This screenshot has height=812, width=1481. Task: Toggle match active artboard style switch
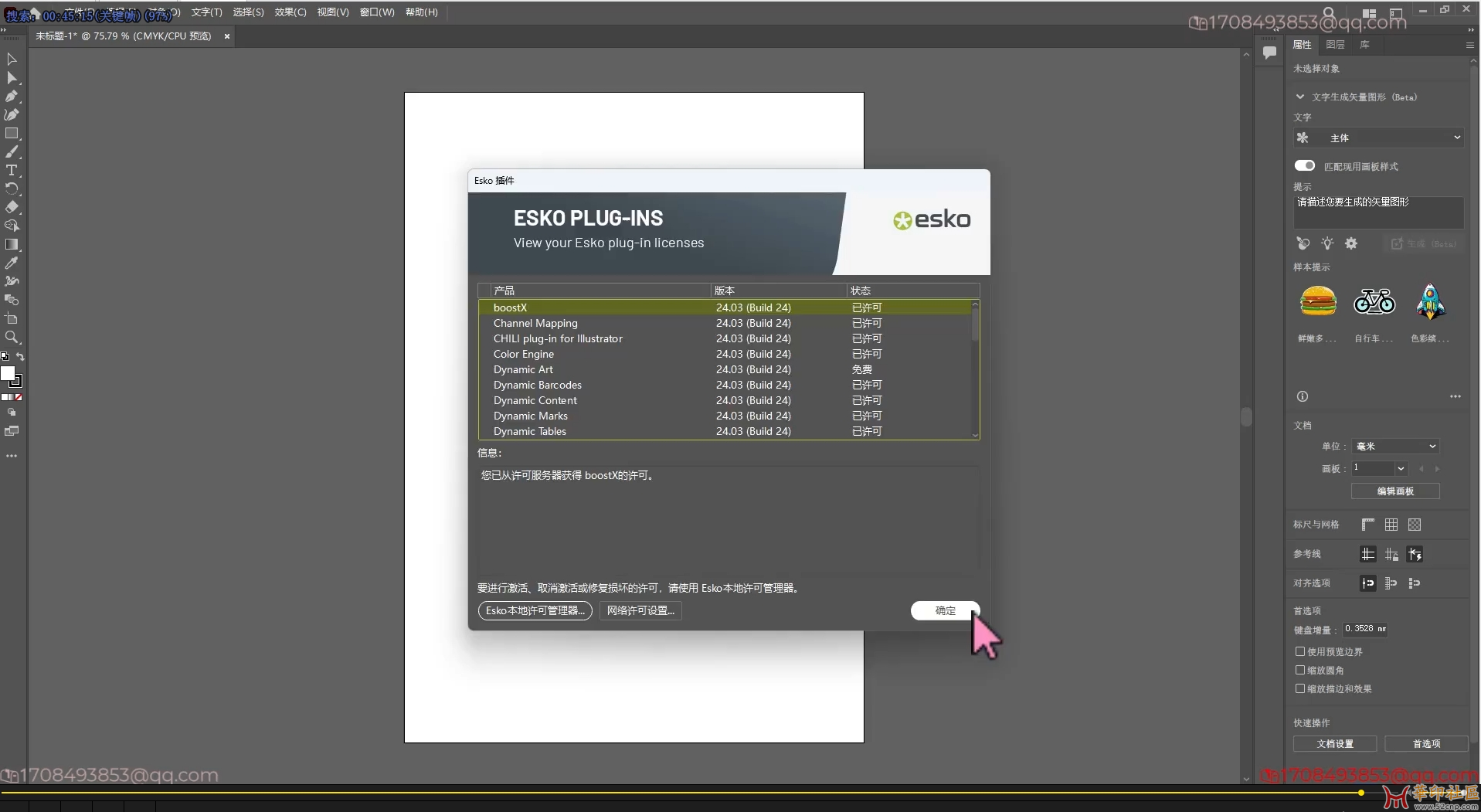point(1305,165)
